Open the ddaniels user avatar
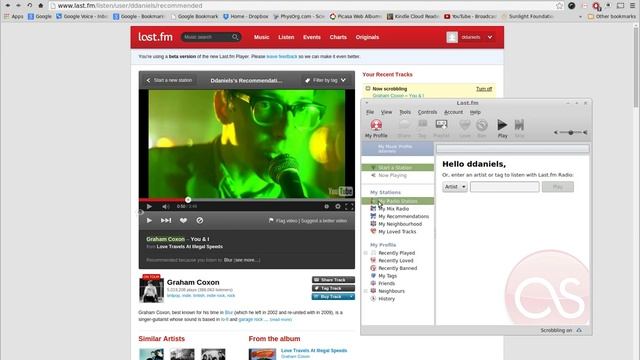This screenshot has height=360, width=640. click(x=452, y=37)
